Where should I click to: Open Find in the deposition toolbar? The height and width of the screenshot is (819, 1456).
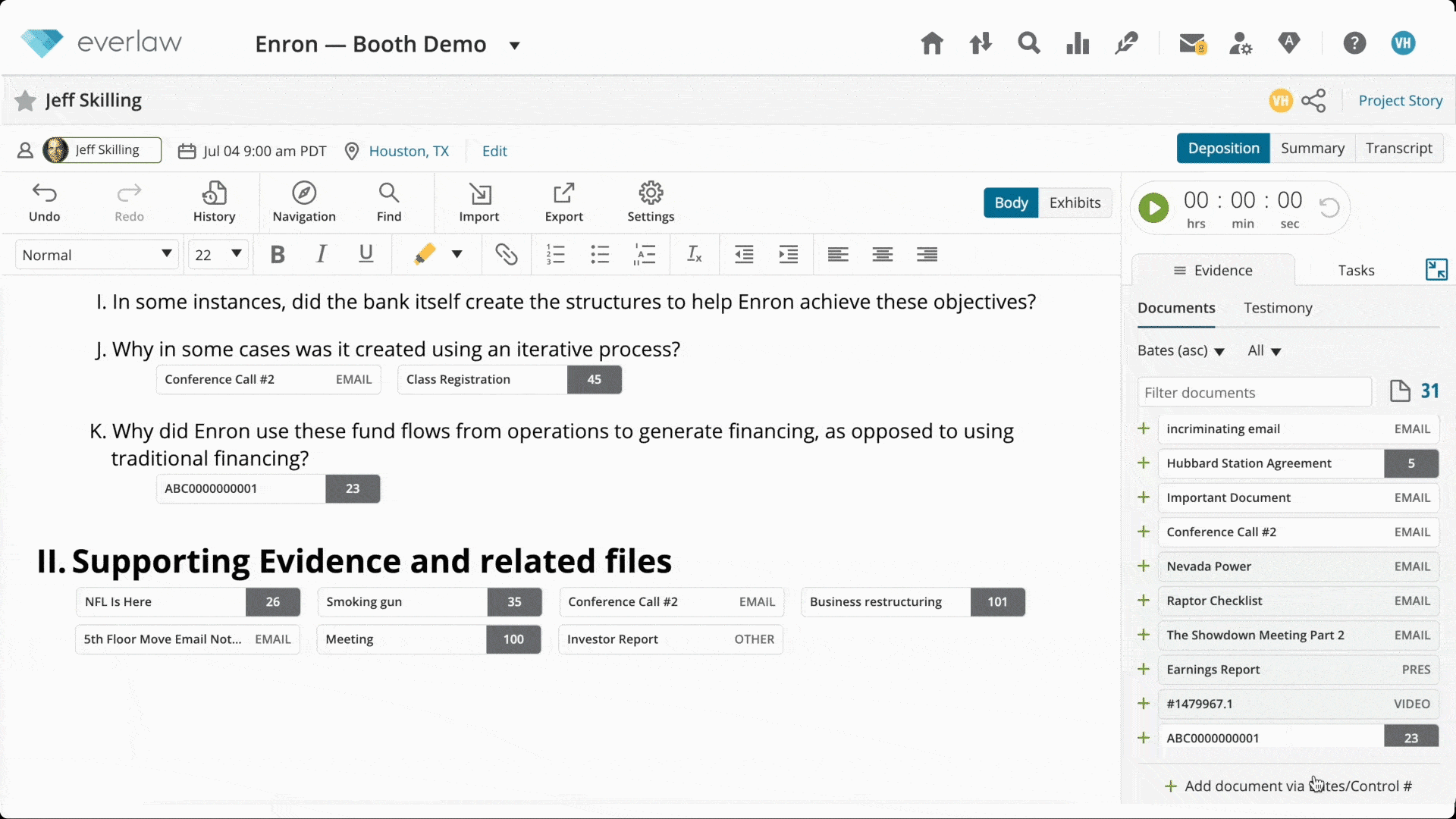[x=388, y=201]
